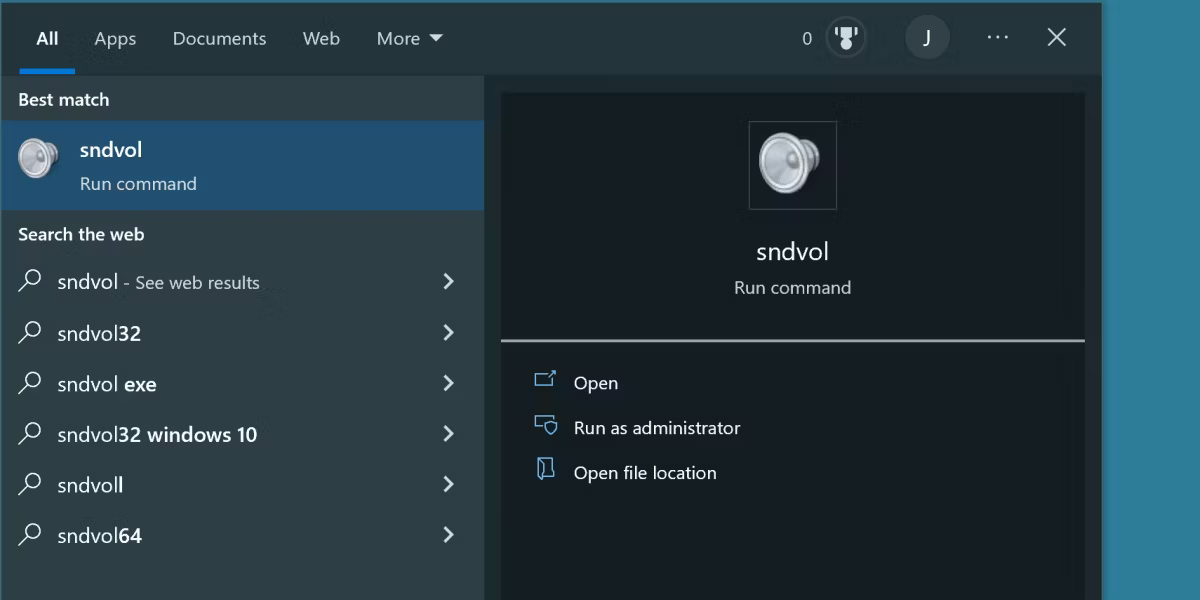Click search icon beside 'sndvol32 windows 10'
The image size is (1200, 600).
coord(30,433)
